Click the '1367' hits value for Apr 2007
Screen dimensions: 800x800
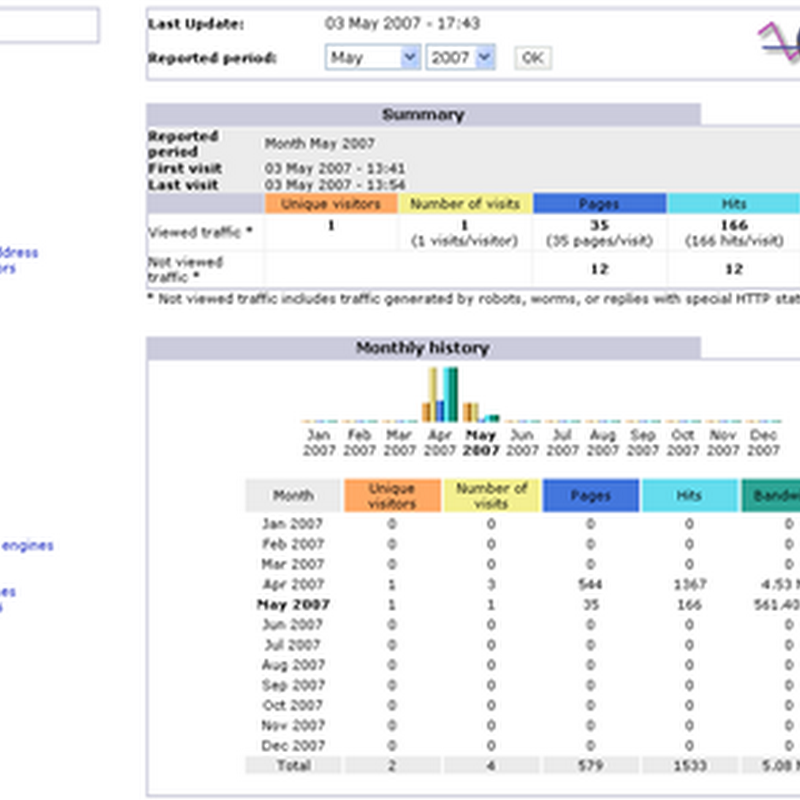(689, 584)
